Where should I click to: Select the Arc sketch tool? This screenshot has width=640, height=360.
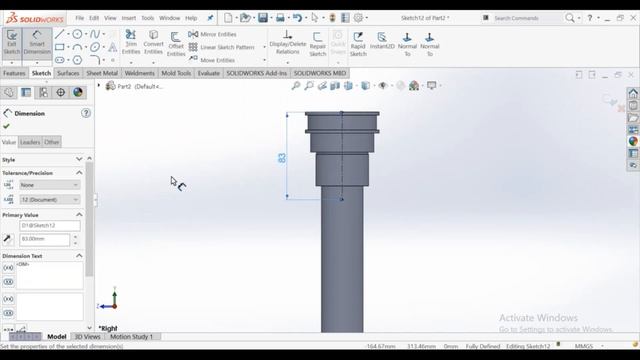pyautogui.click(x=77, y=47)
